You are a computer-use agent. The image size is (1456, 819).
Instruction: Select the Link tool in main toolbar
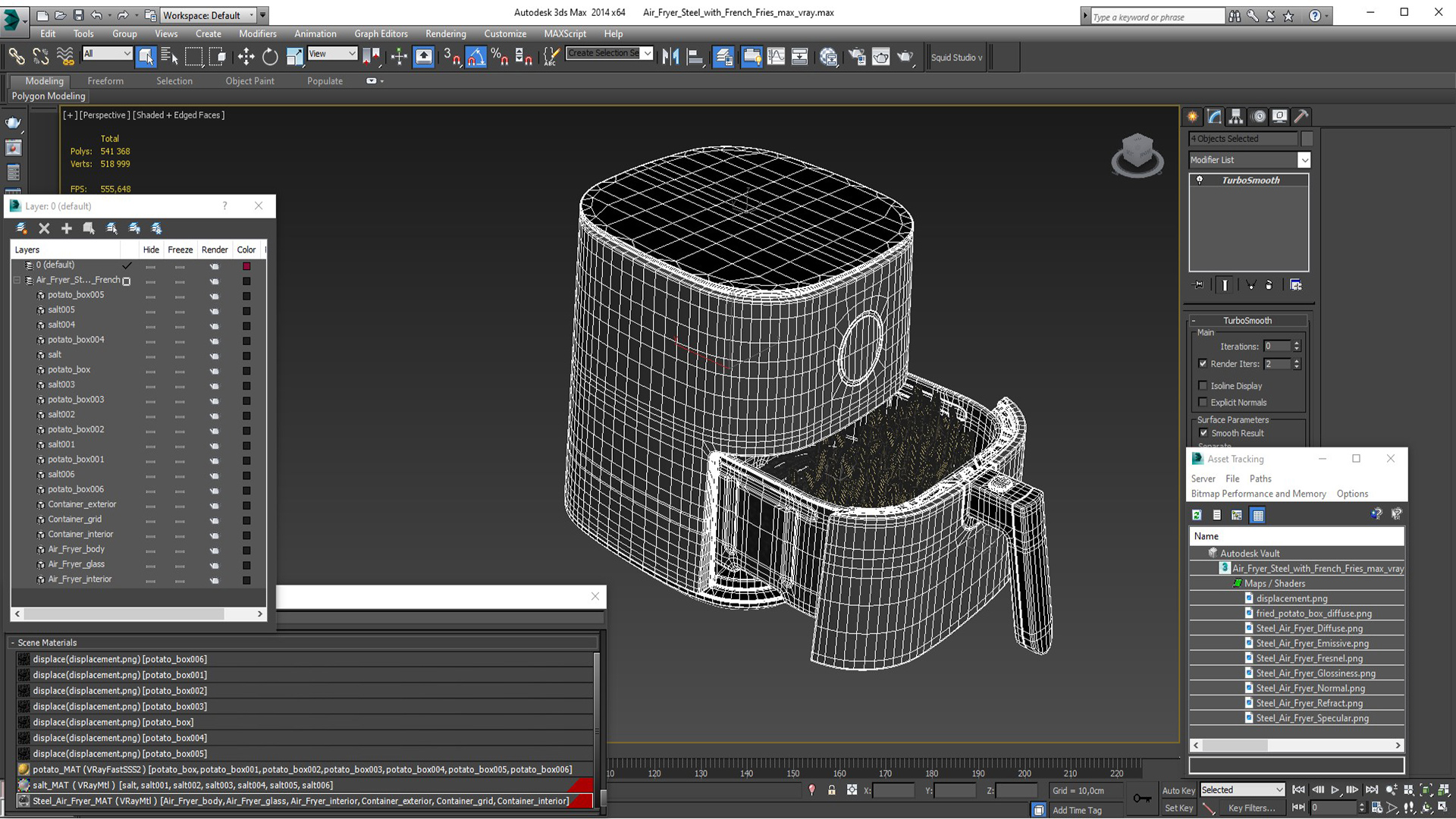click(x=17, y=56)
